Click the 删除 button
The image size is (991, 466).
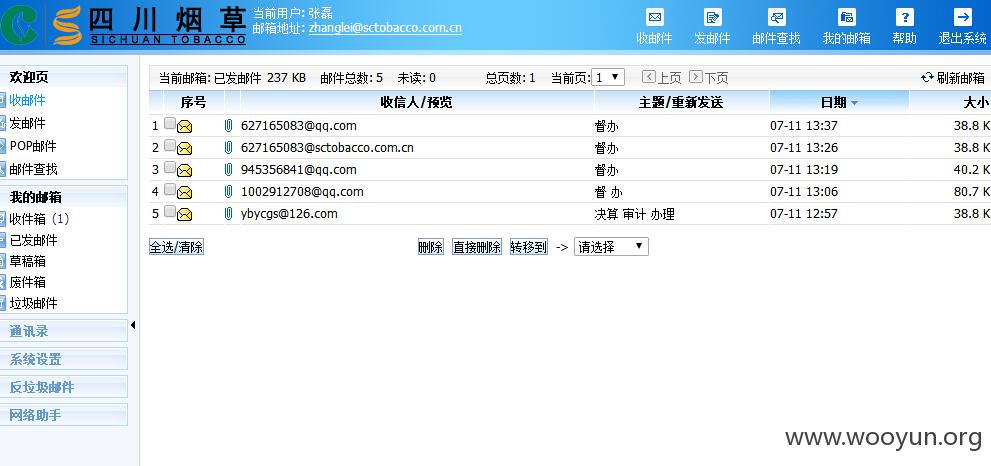pos(430,247)
